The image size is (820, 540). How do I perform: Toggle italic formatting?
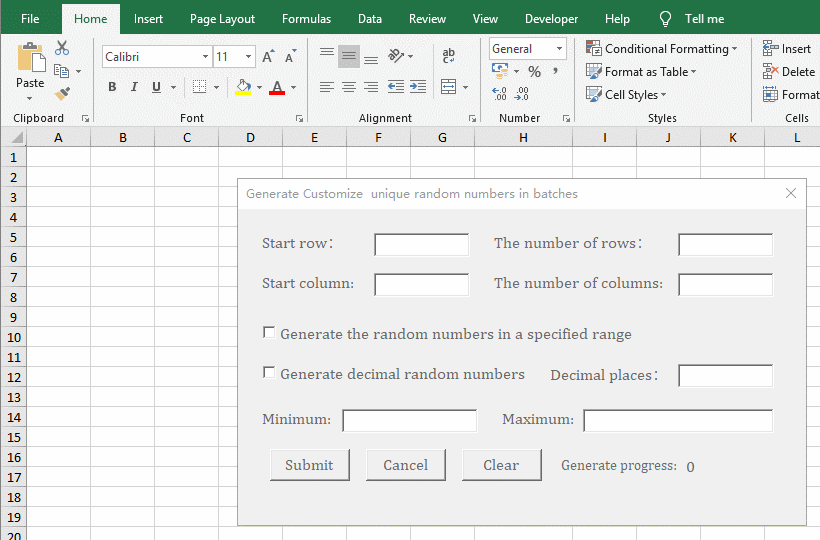(x=134, y=87)
